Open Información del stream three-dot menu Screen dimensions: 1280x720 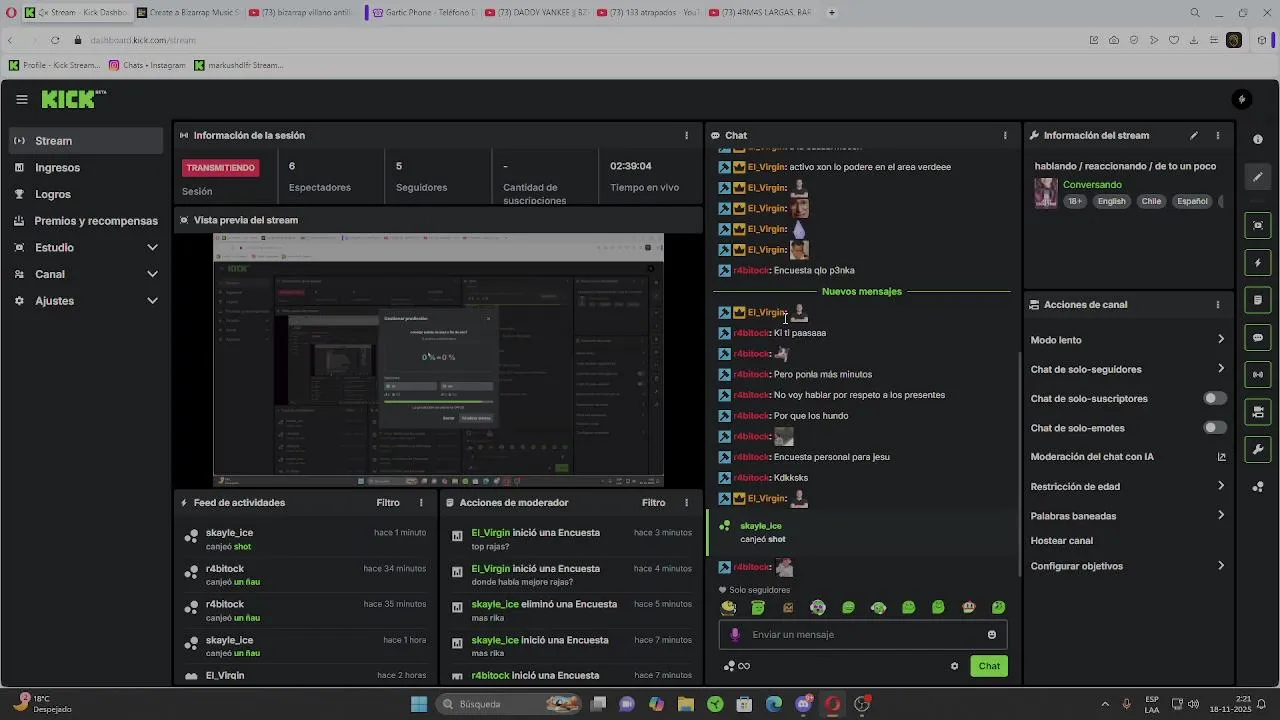(x=1218, y=135)
